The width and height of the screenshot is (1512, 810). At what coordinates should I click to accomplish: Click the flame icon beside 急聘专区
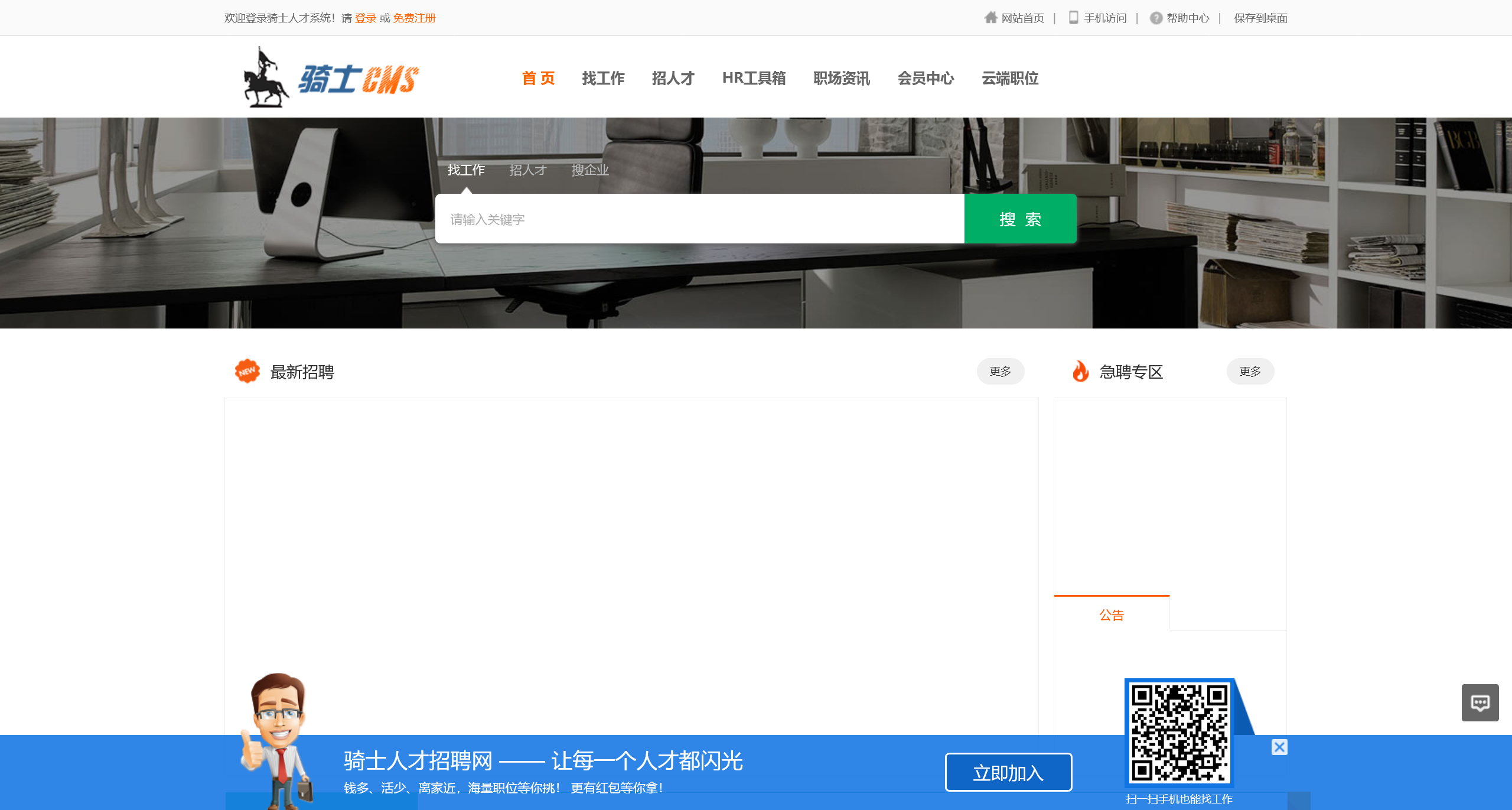[1080, 371]
